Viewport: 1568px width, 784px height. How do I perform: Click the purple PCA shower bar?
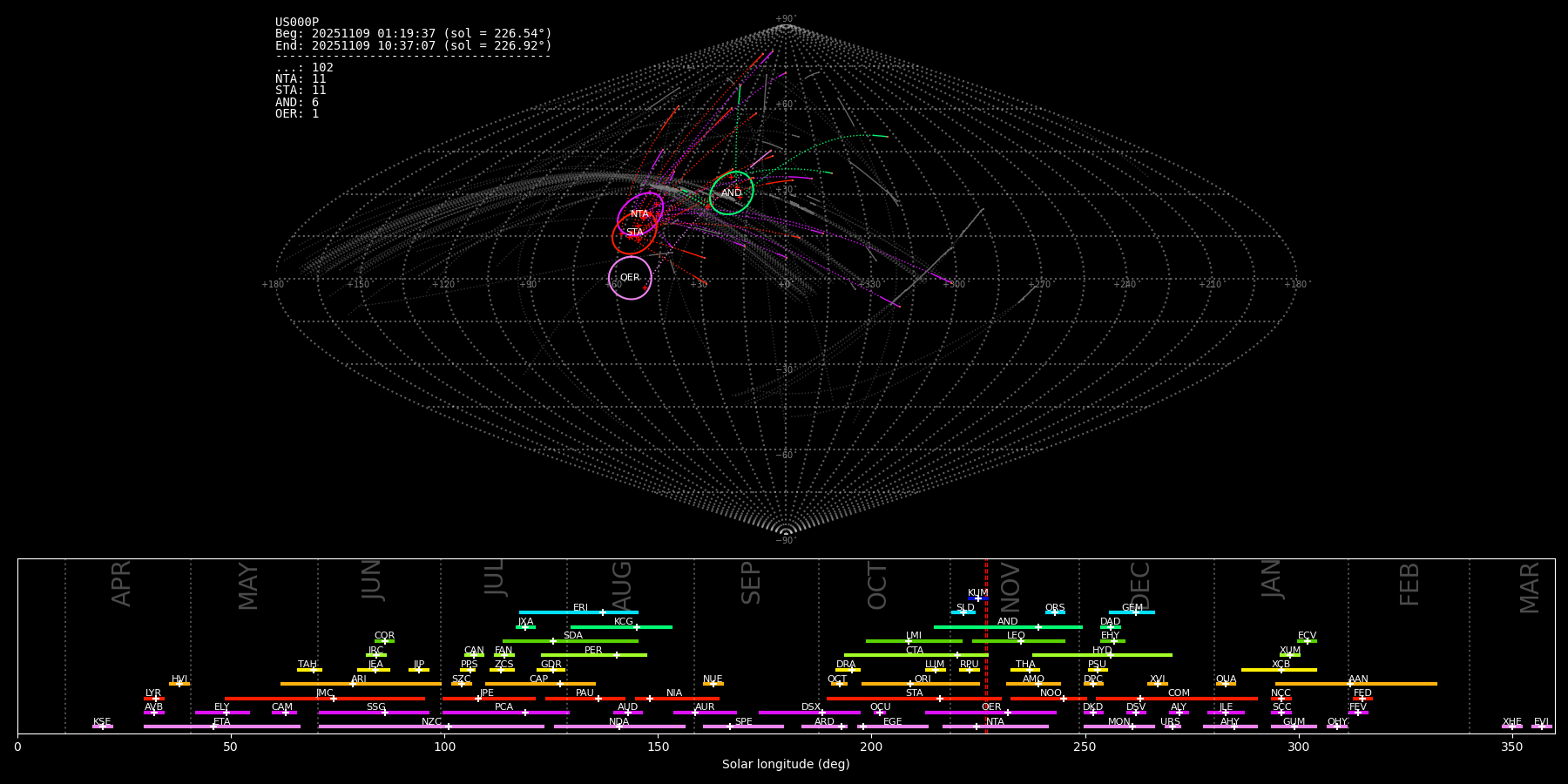tap(505, 713)
